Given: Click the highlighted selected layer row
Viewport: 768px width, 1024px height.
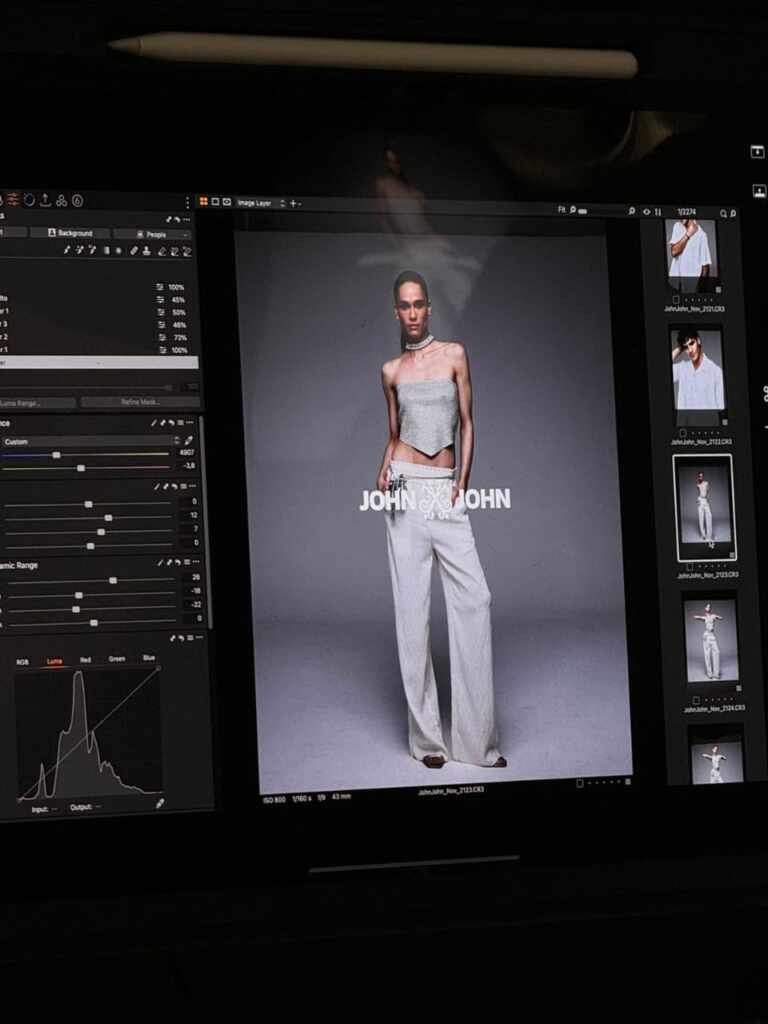Looking at the screenshot, I should tap(99, 362).
